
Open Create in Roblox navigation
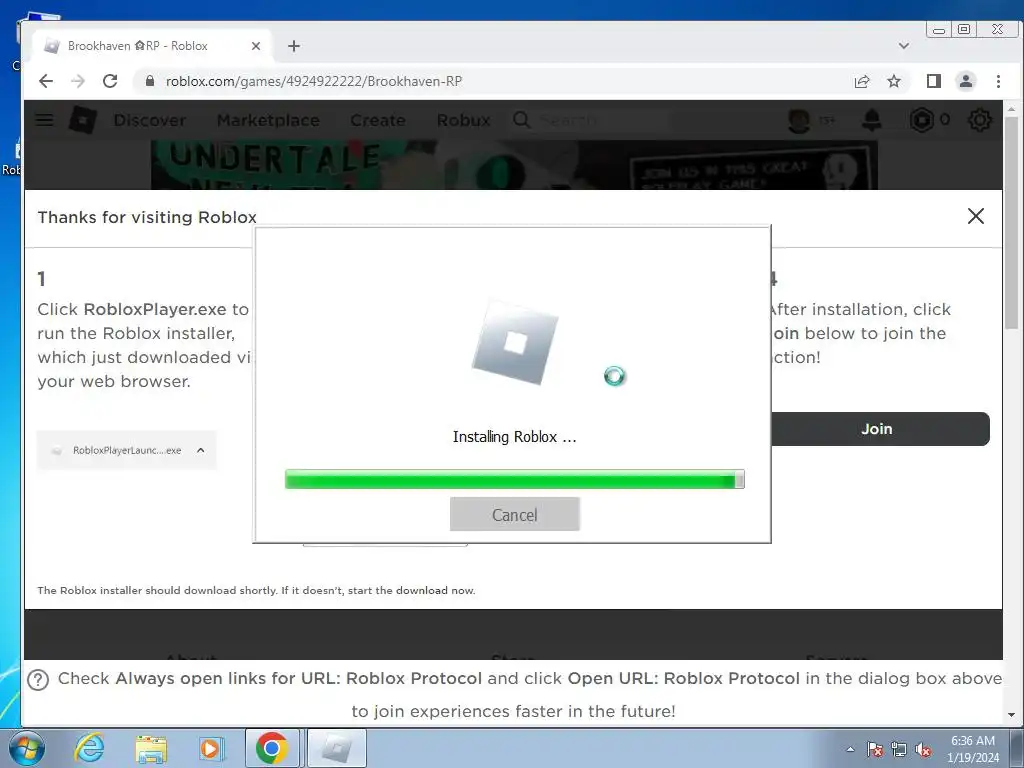coord(377,120)
